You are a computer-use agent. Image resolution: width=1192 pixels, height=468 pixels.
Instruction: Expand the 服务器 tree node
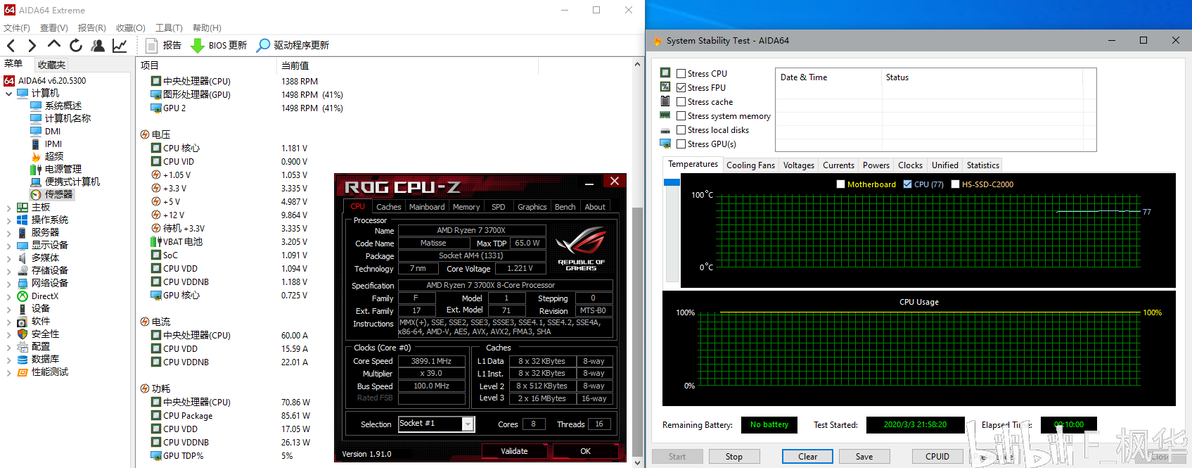coord(8,232)
